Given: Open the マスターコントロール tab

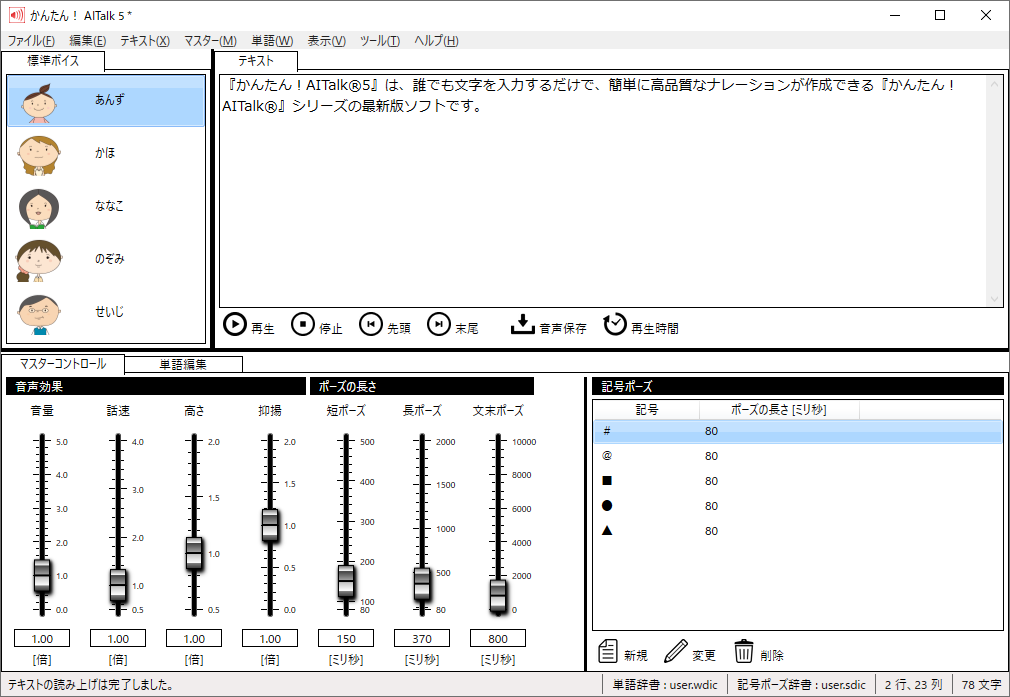Looking at the screenshot, I should pyautogui.click(x=62, y=363).
